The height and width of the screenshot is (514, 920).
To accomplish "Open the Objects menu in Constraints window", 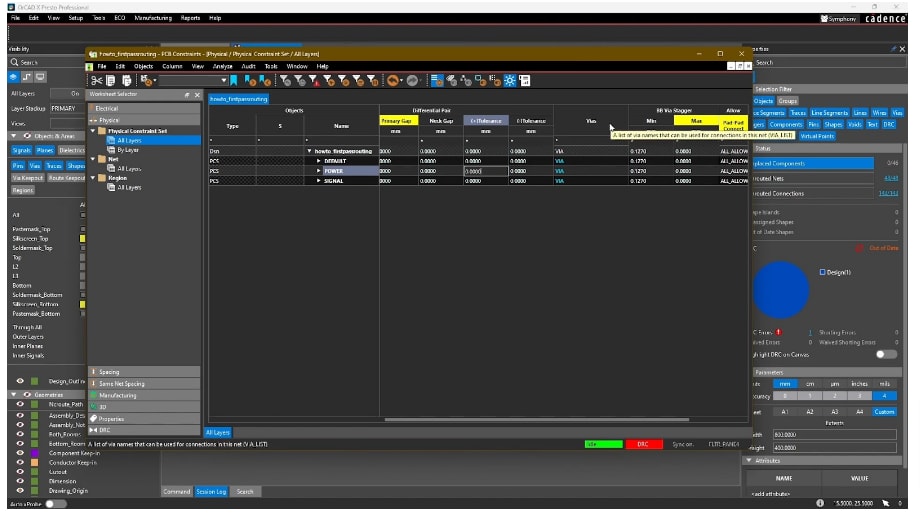I will 143,66.
